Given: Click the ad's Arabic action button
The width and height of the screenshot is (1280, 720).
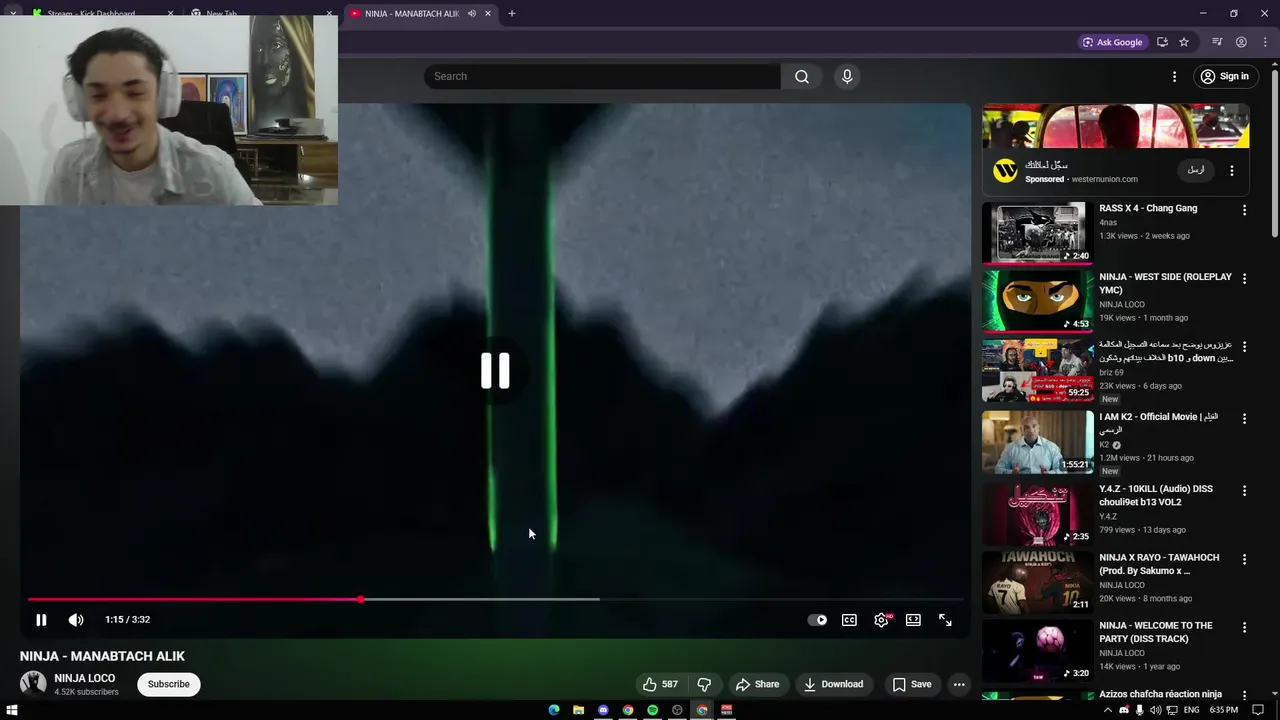Looking at the screenshot, I should tap(1196, 170).
